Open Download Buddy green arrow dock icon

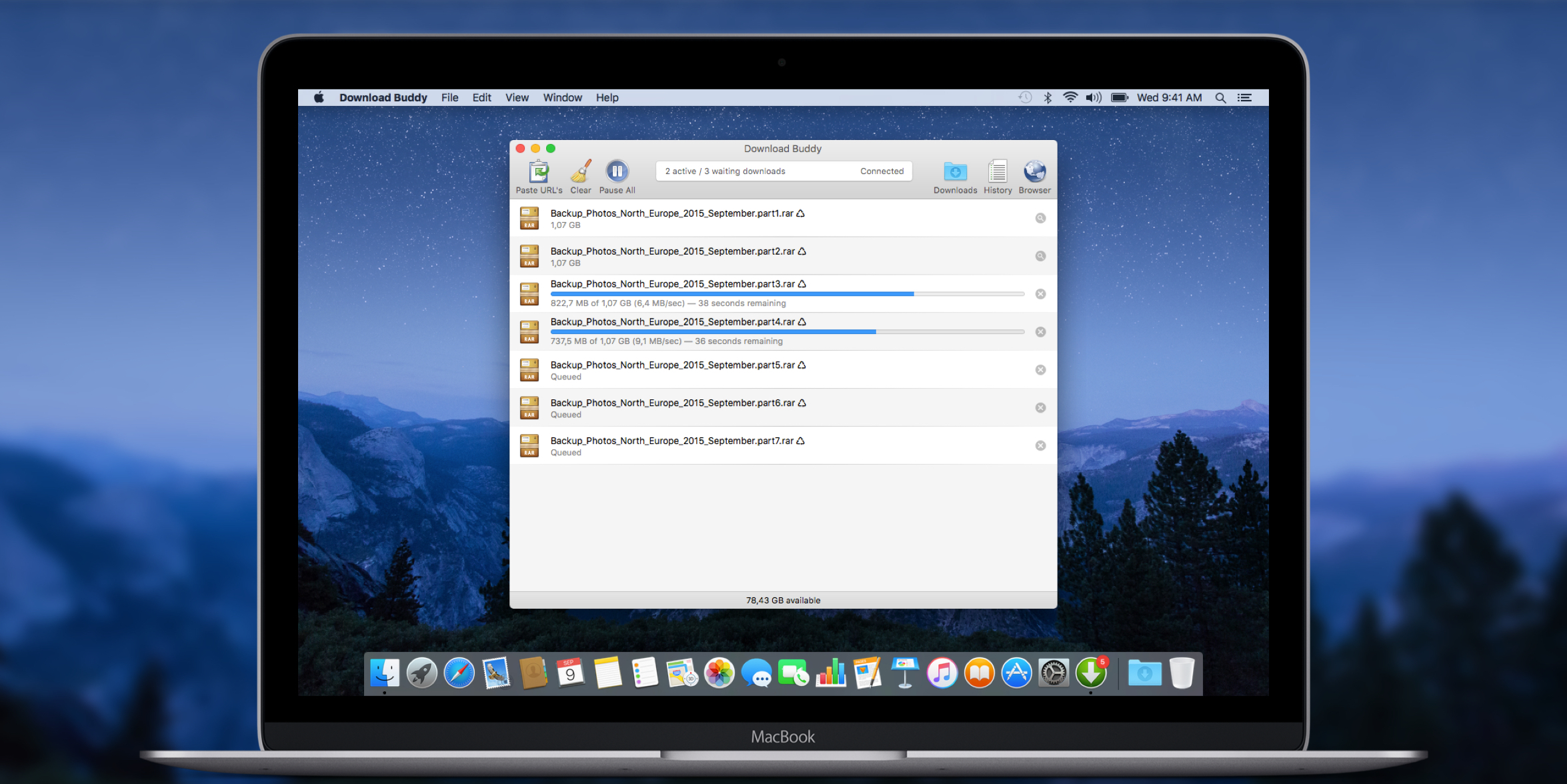coord(1091,673)
